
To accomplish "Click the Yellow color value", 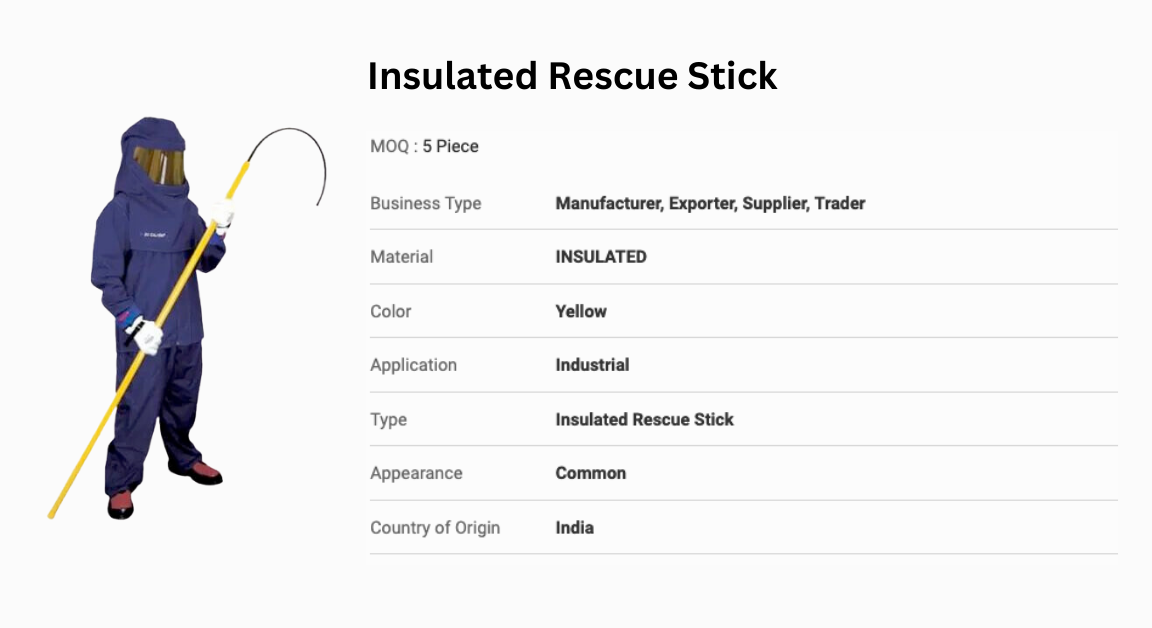I will [581, 311].
